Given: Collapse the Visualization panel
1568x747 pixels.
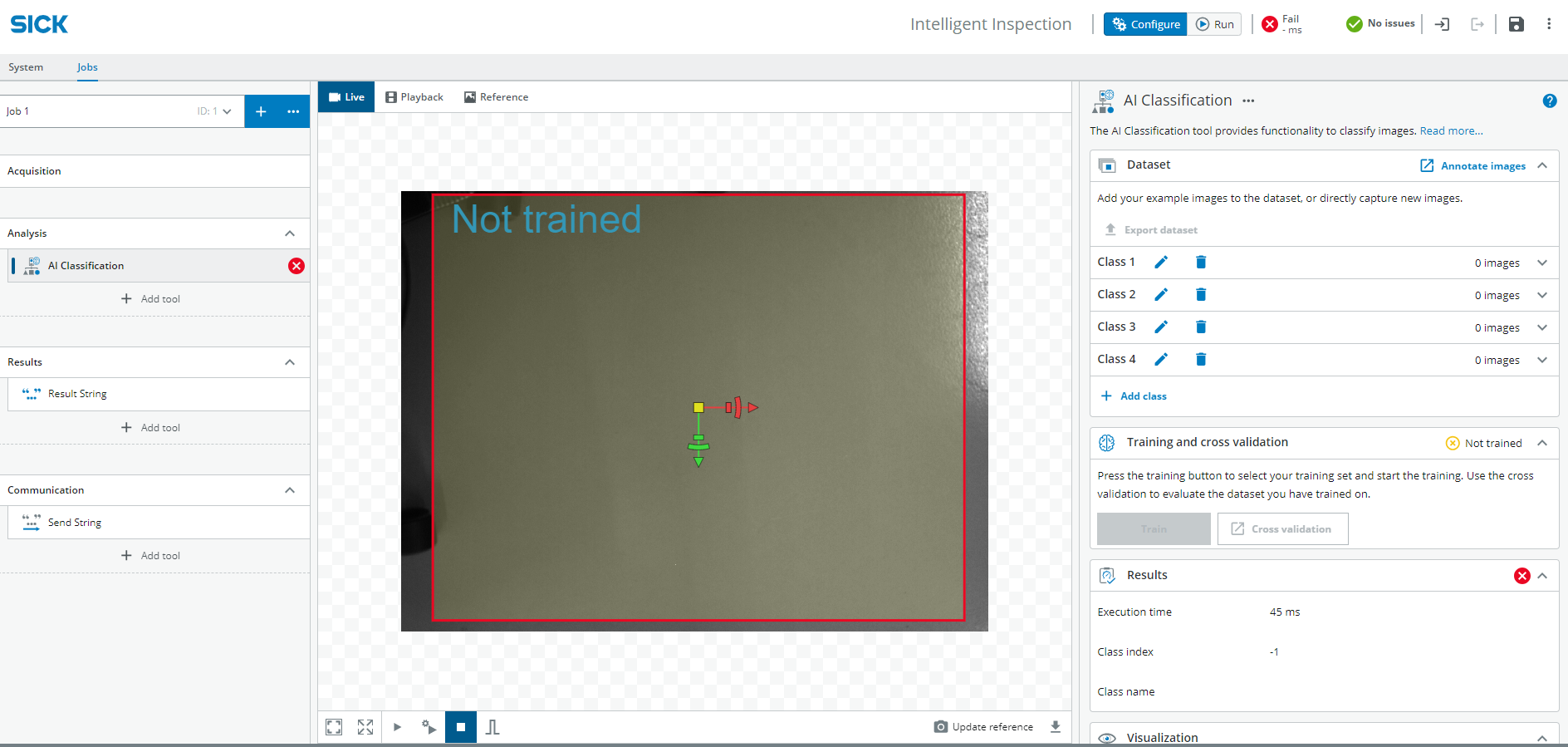Looking at the screenshot, I should pos(1542,738).
